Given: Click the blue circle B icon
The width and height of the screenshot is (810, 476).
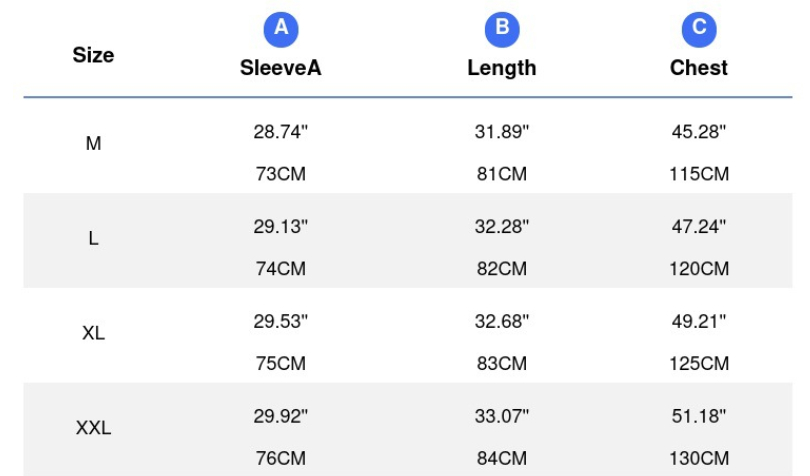Looking at the screenshot, I should pos(502,29).
